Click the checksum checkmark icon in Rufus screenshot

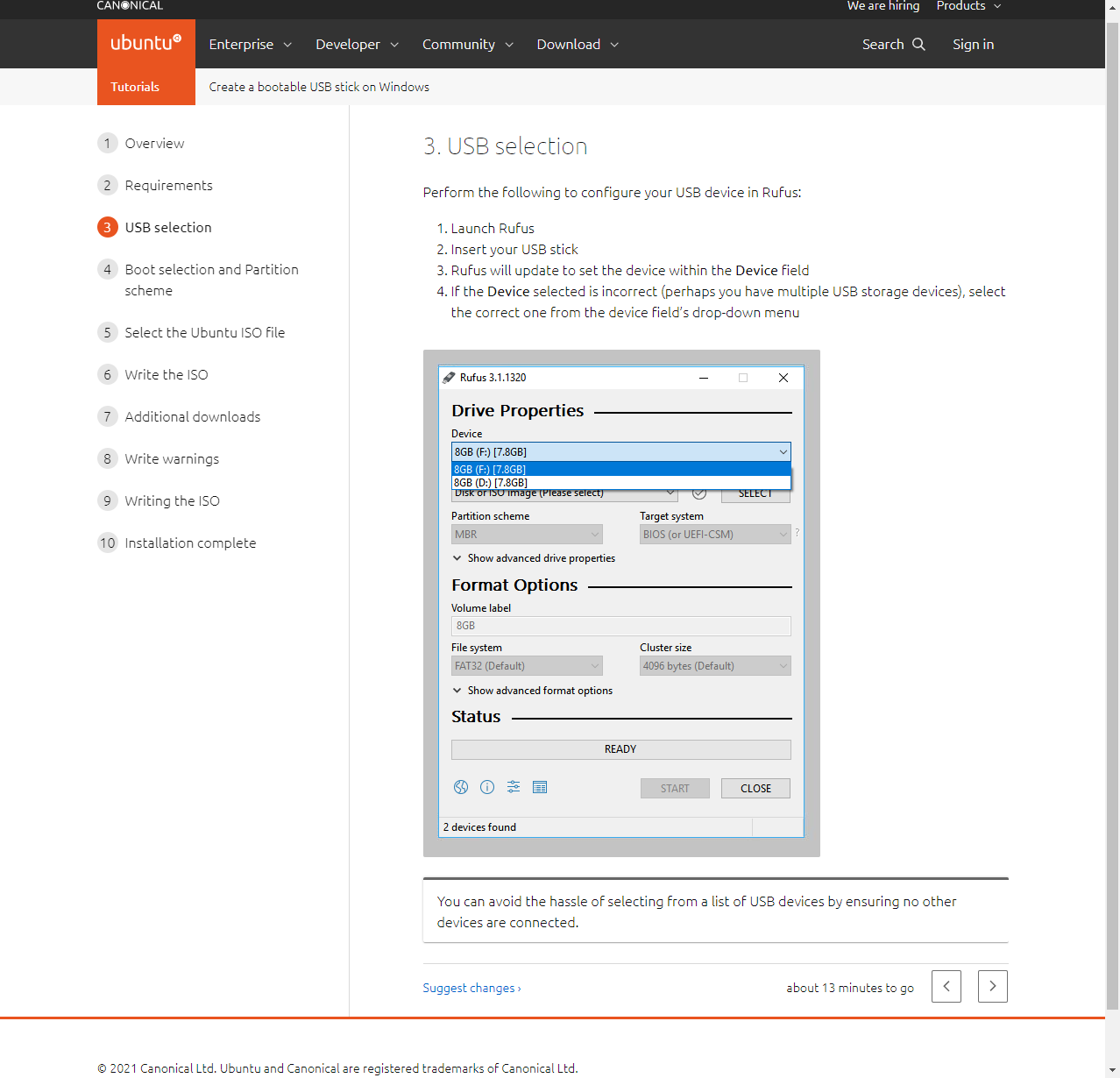coord(699,494)
